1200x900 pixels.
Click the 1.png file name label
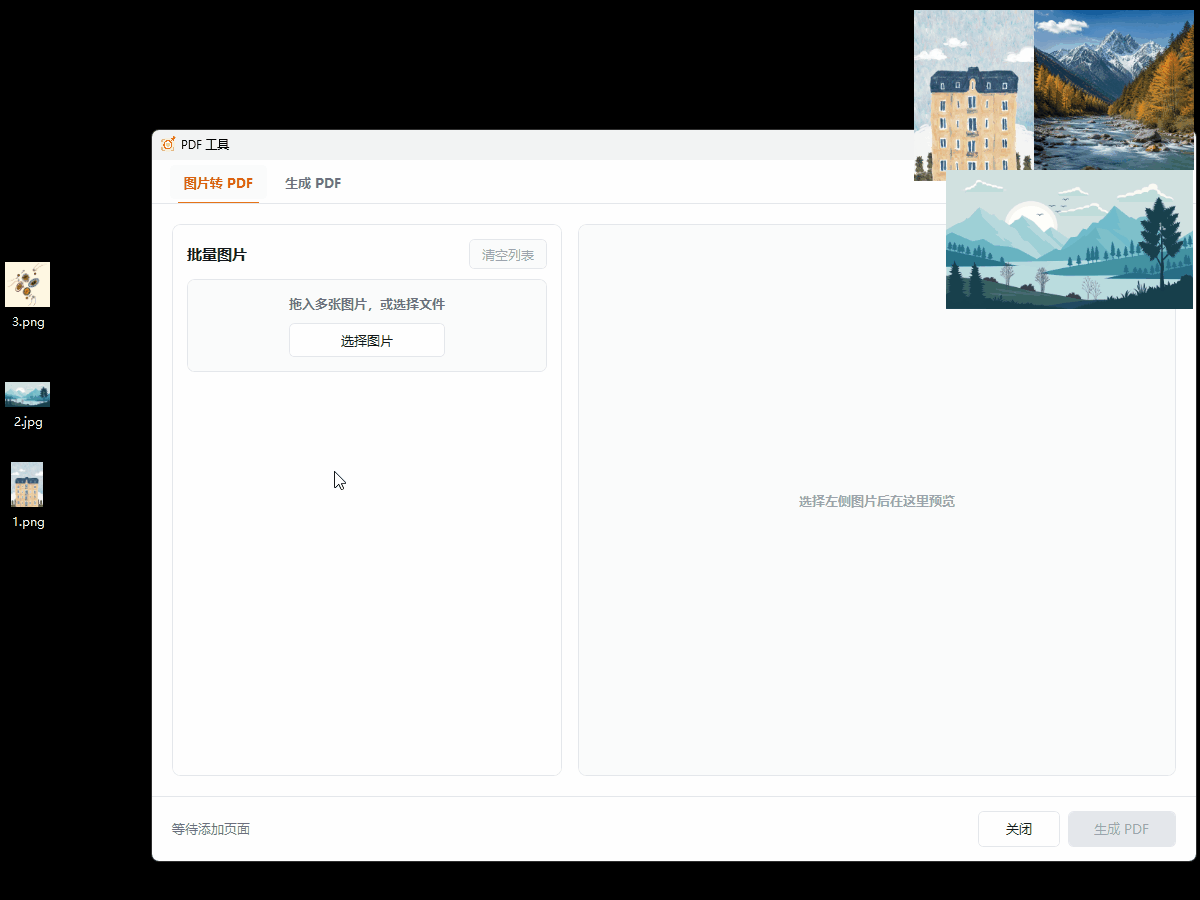[28, 522]
